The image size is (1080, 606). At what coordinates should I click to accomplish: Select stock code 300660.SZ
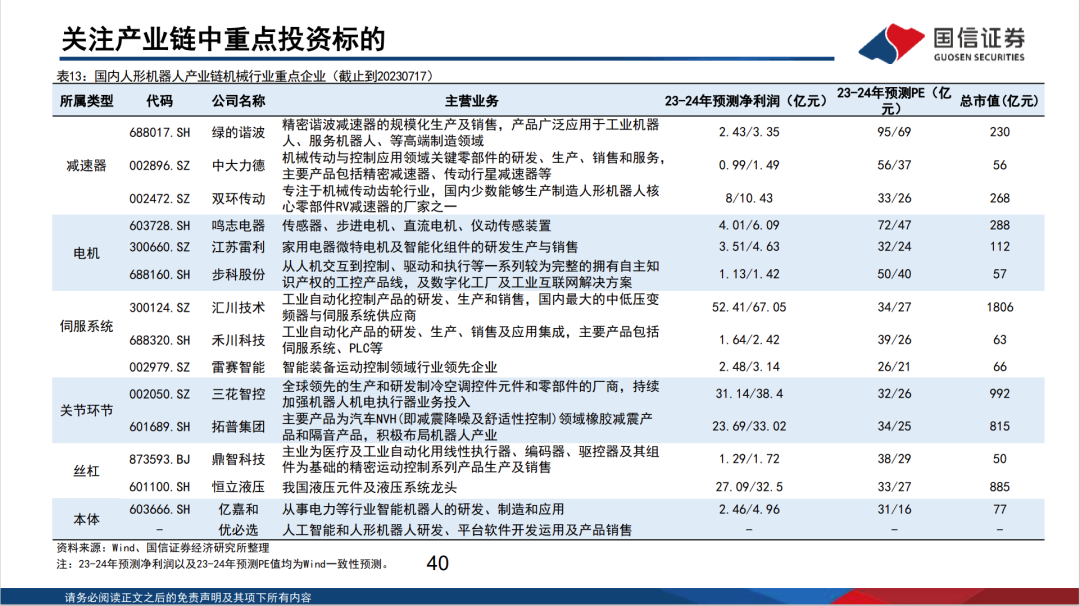pyautogui.click(x=160, y=247)
